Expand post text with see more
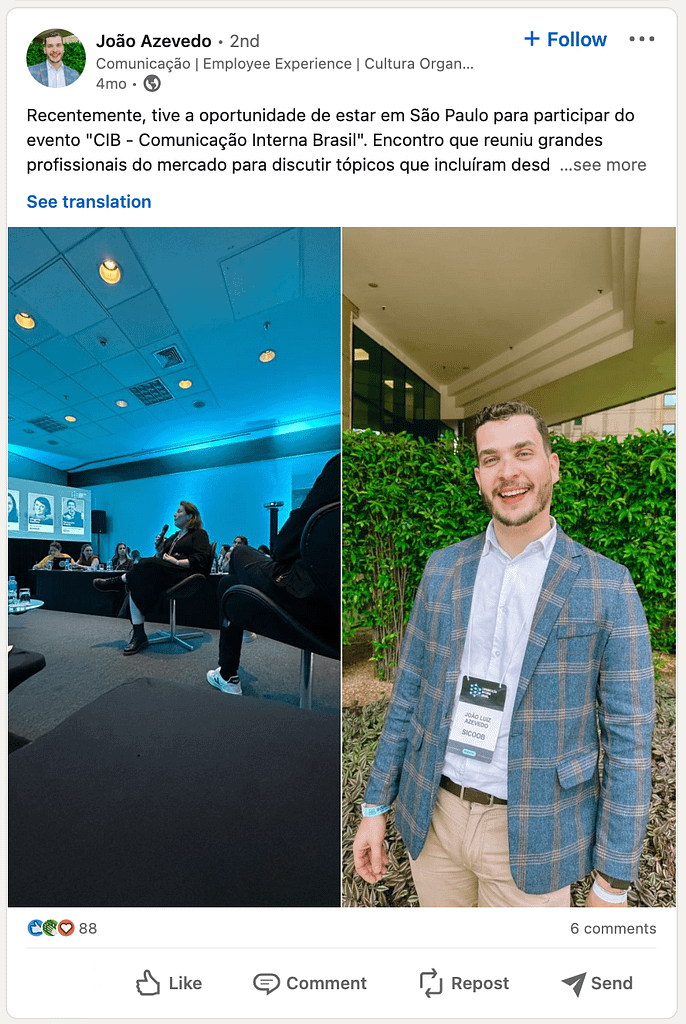This screenshot has height=1024, width=686. tap(603, 165)
